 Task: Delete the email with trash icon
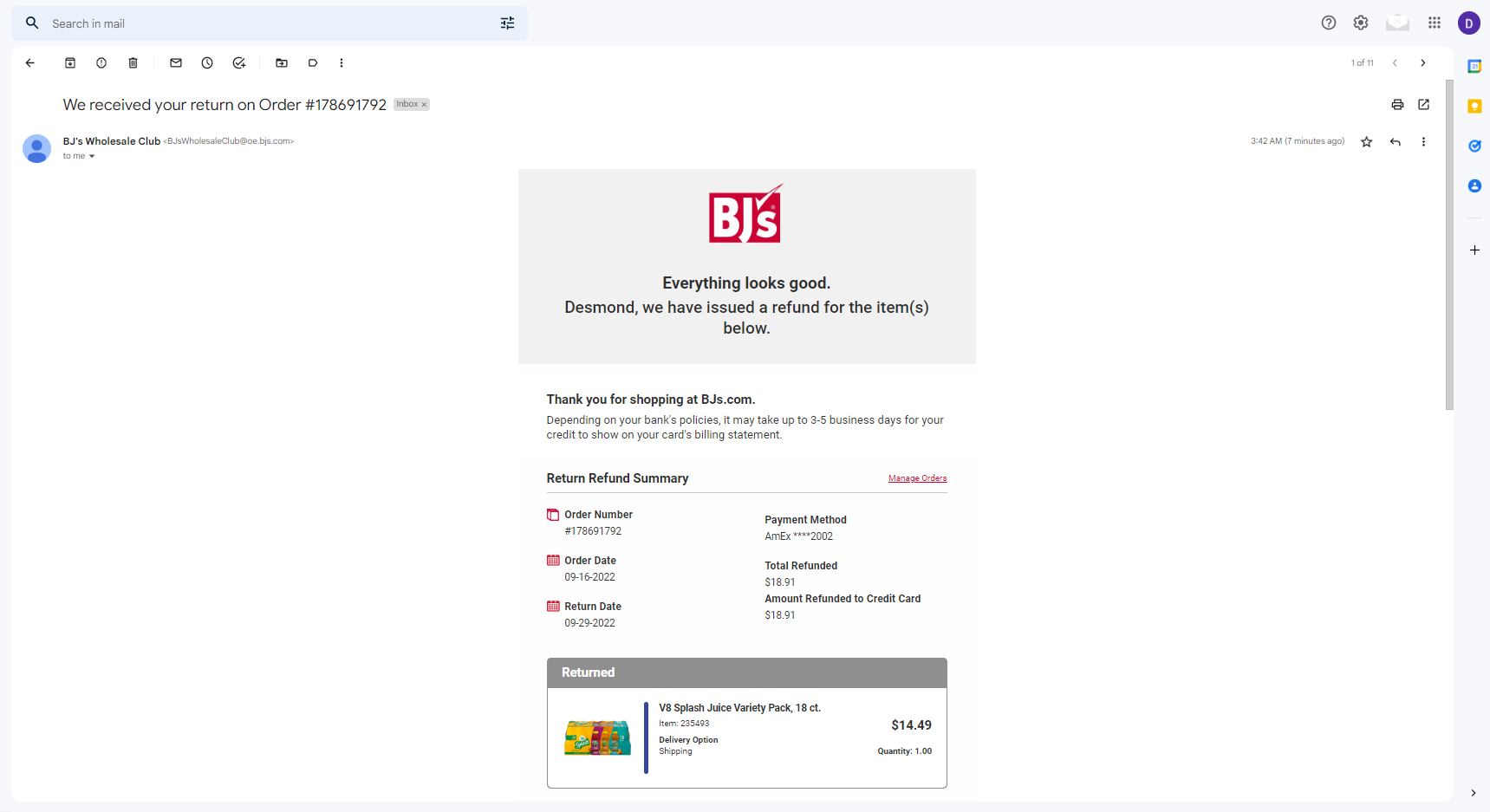coord(133,63)
